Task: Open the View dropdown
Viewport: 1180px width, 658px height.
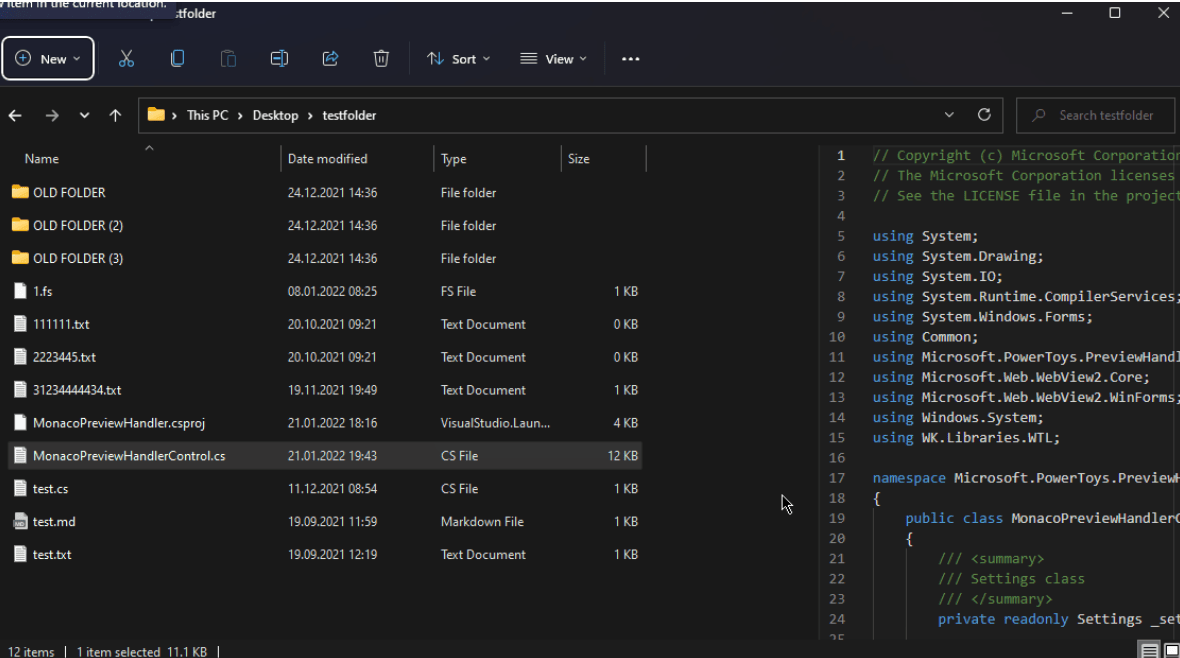Action: 553,59
